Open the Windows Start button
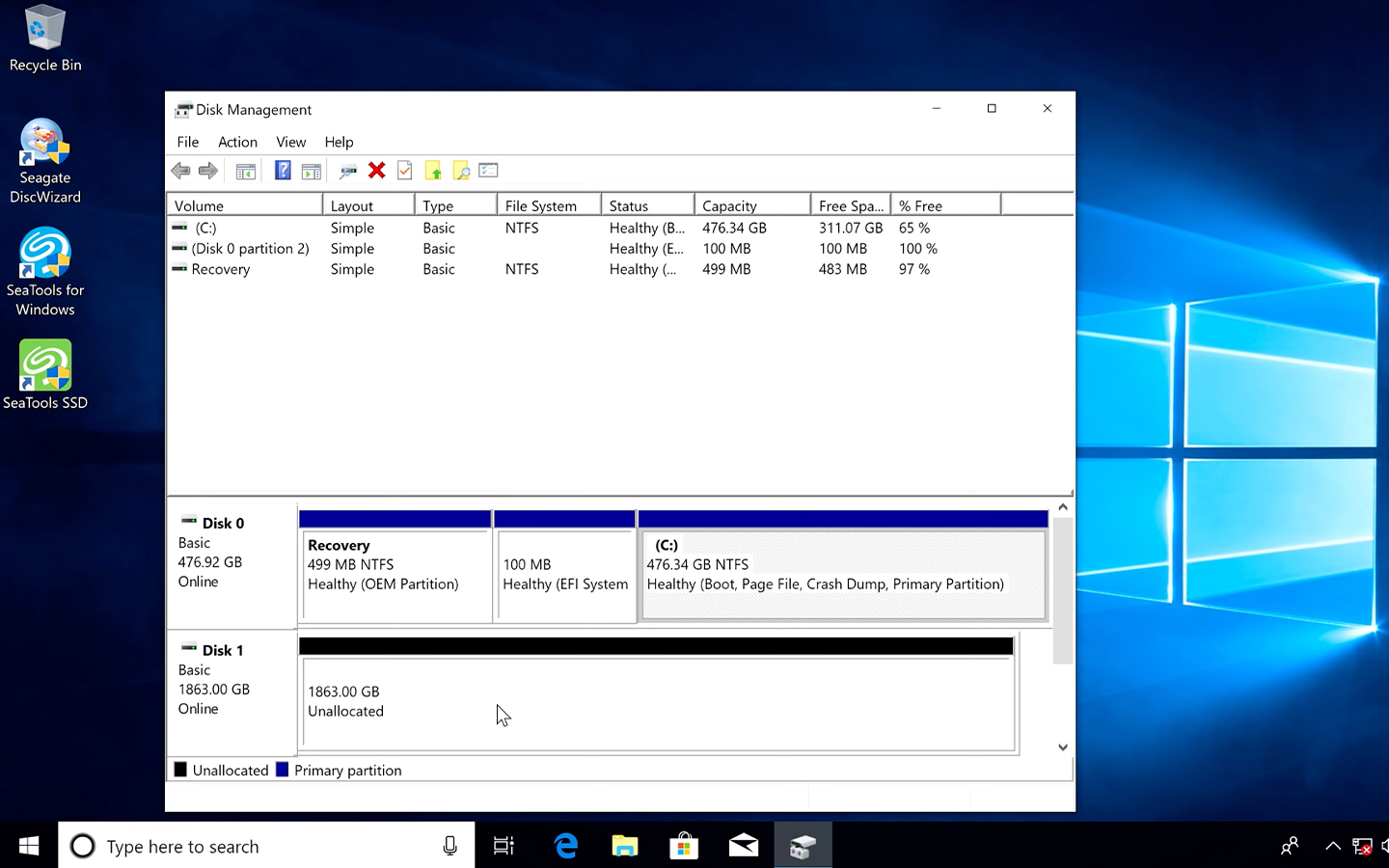This screenshot has height=868, width=1389. point(29,846)
